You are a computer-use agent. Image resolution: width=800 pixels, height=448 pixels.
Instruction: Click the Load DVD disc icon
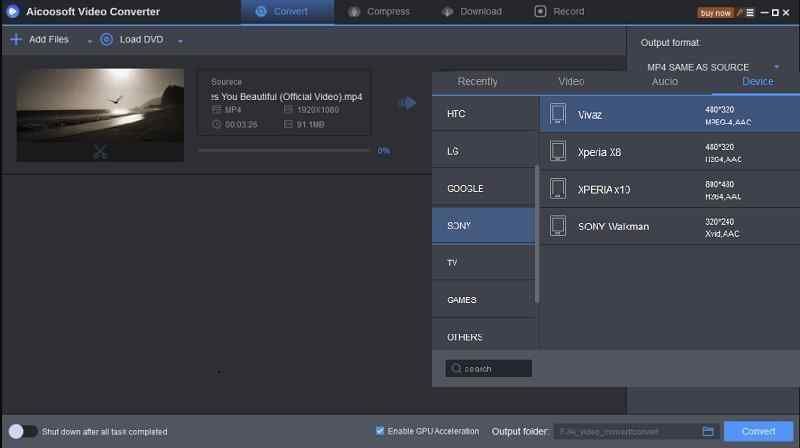tap(106, 39)
